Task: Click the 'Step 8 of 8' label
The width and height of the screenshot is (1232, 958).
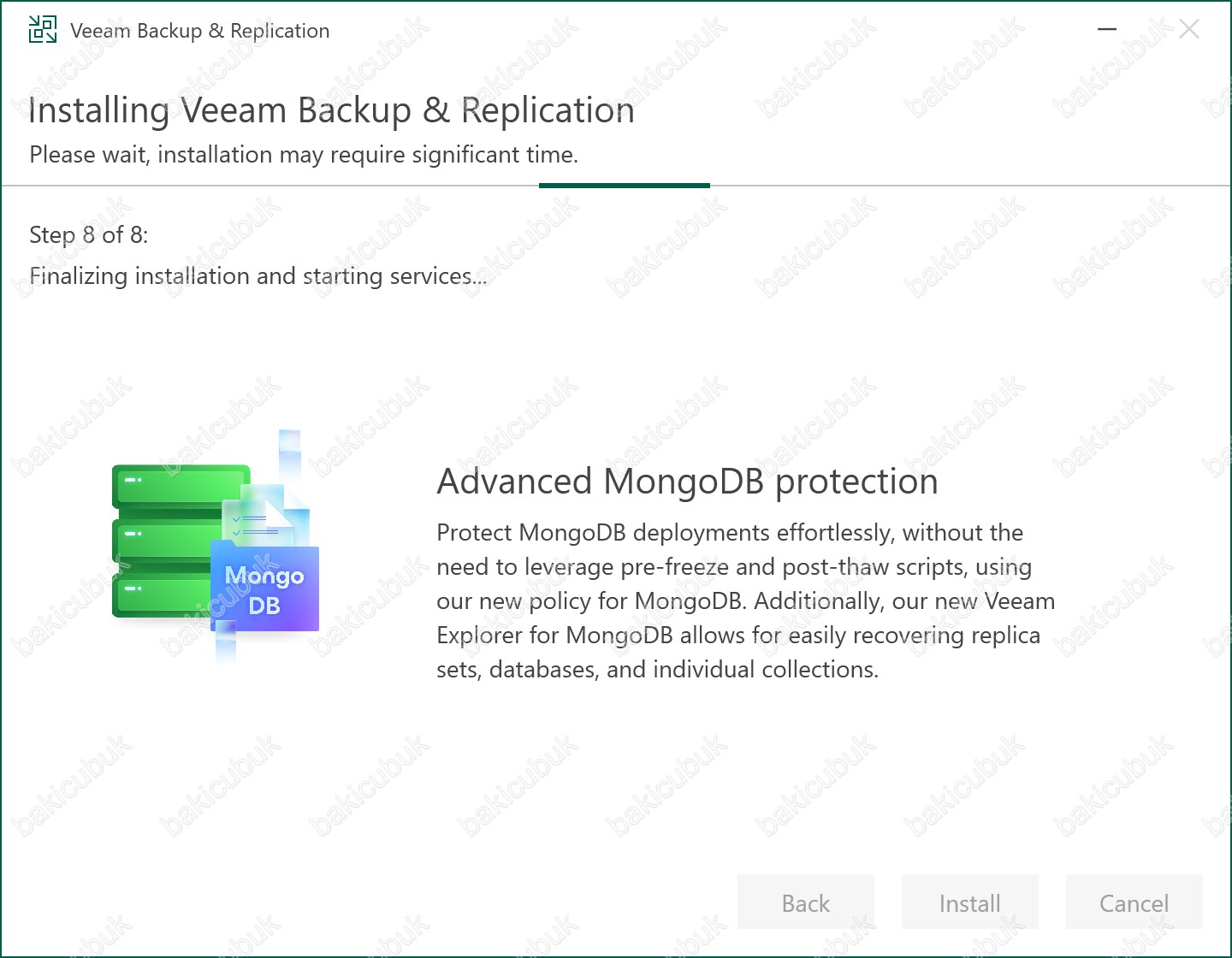Action: [x=89, y=235]
